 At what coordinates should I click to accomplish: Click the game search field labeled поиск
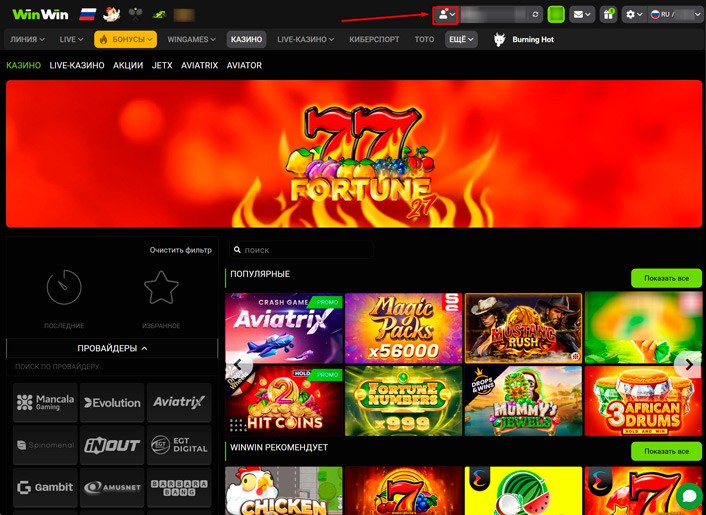(301, 250)
